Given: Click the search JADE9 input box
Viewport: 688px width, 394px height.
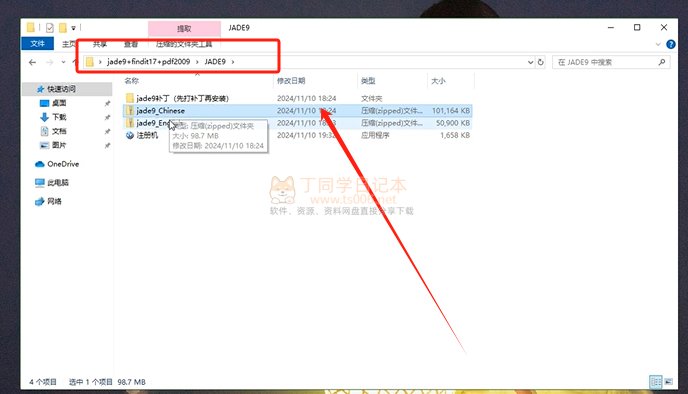Looking at the screenshot, I should point(606,62).
